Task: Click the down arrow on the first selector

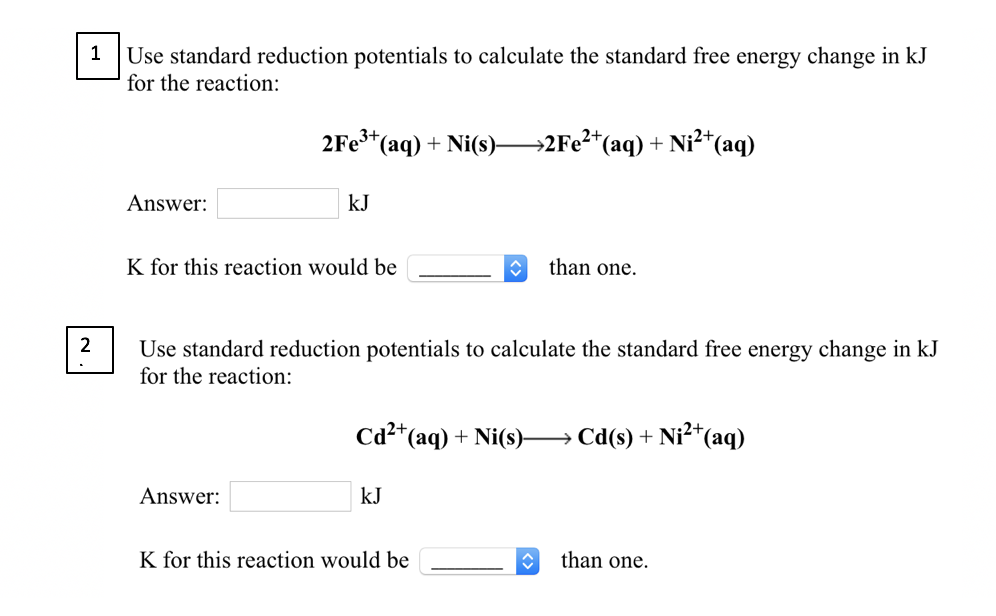Action: coord(515,272)
